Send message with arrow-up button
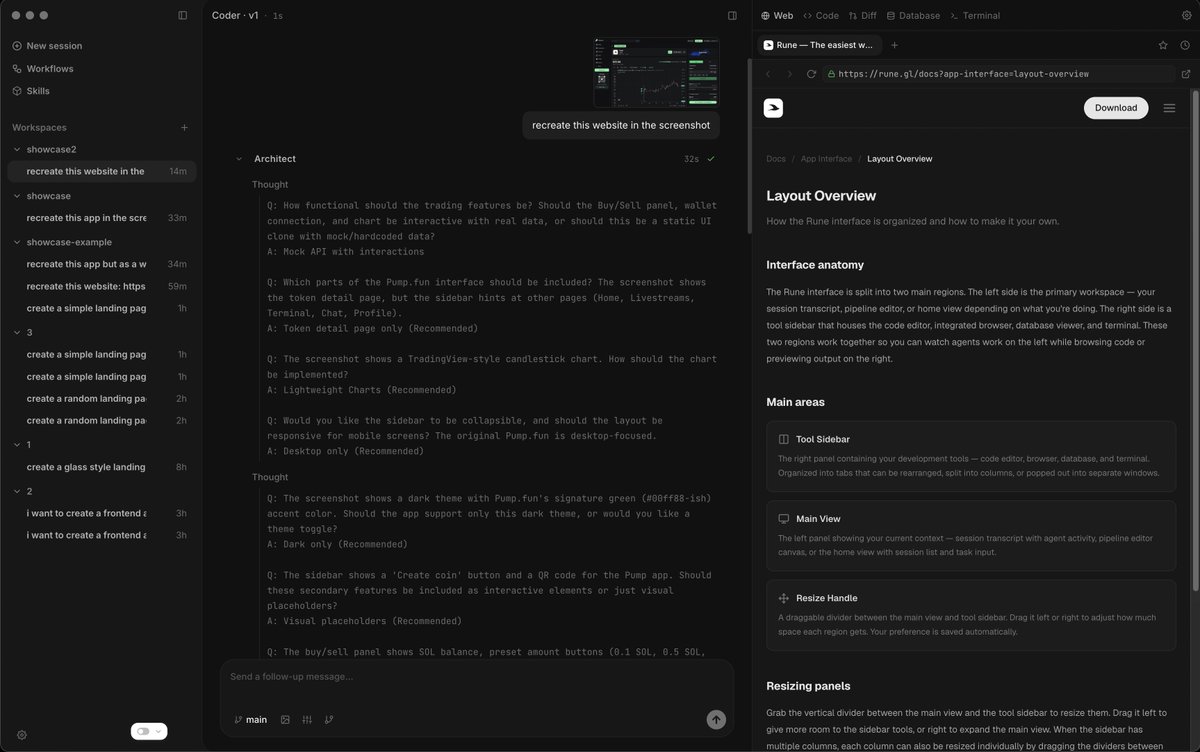1200x752 pixels. point(715,719)
